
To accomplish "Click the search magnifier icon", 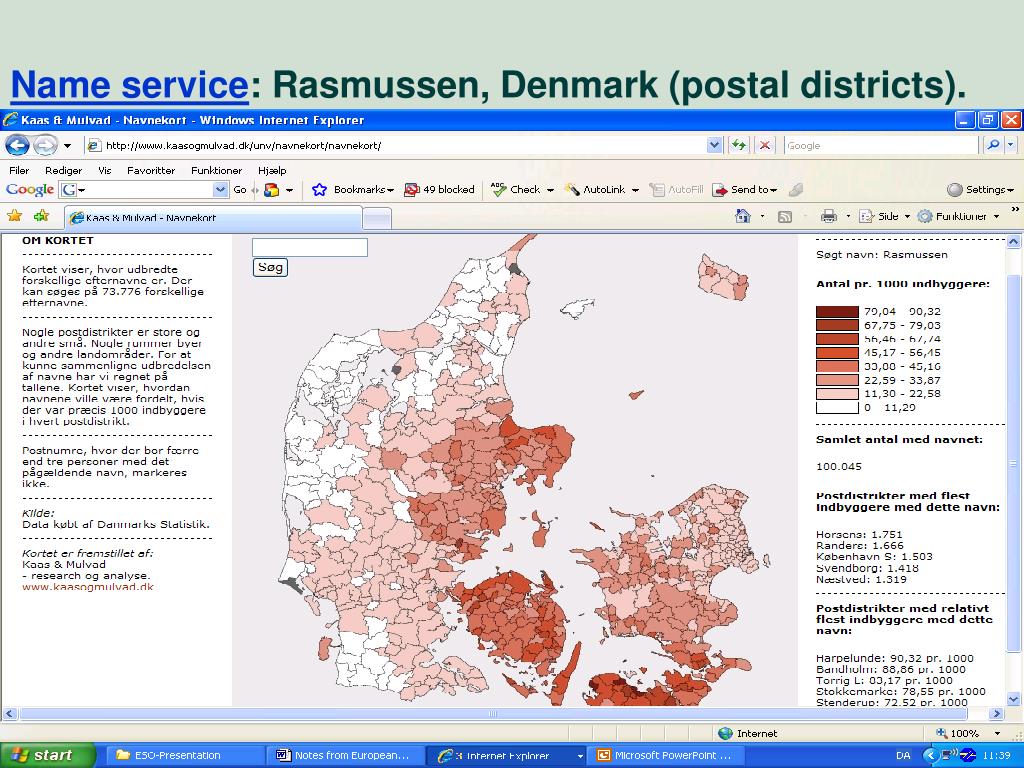I will click(x=993, y=145).
